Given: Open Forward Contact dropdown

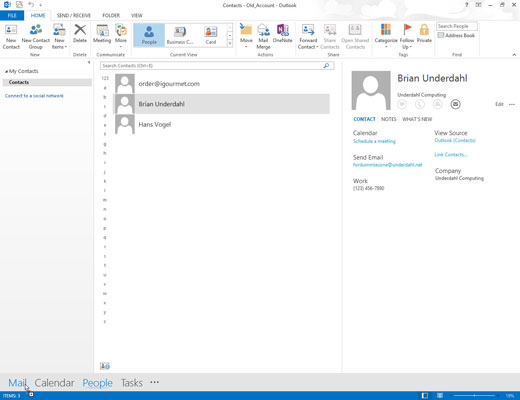Looking at the screenshot, I should coord(308,36).
